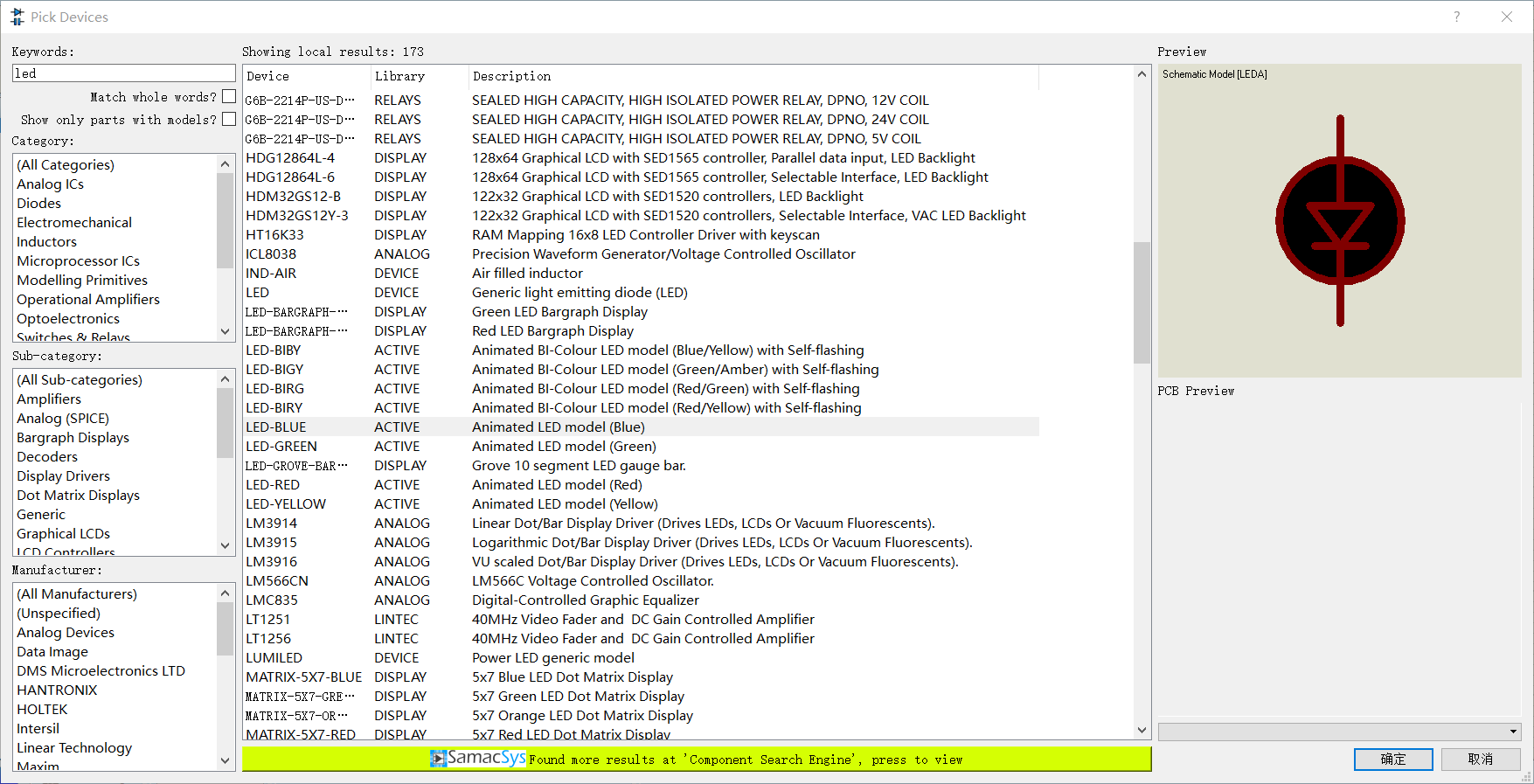Click the Keywords input field
The width and height of the screenshot is (1534, 784).
pyautogui.click(x=124, y=73)
